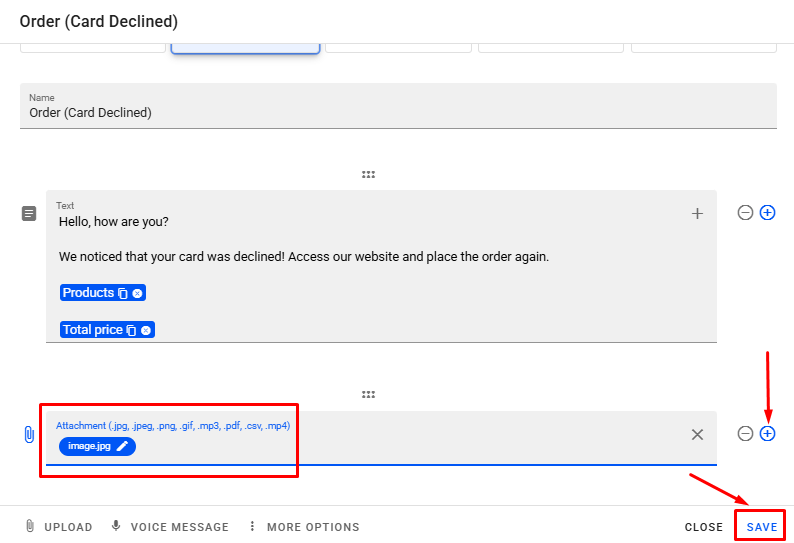Record a Voice Message
This screenshot has height=543, width=794.
point(169,527)
